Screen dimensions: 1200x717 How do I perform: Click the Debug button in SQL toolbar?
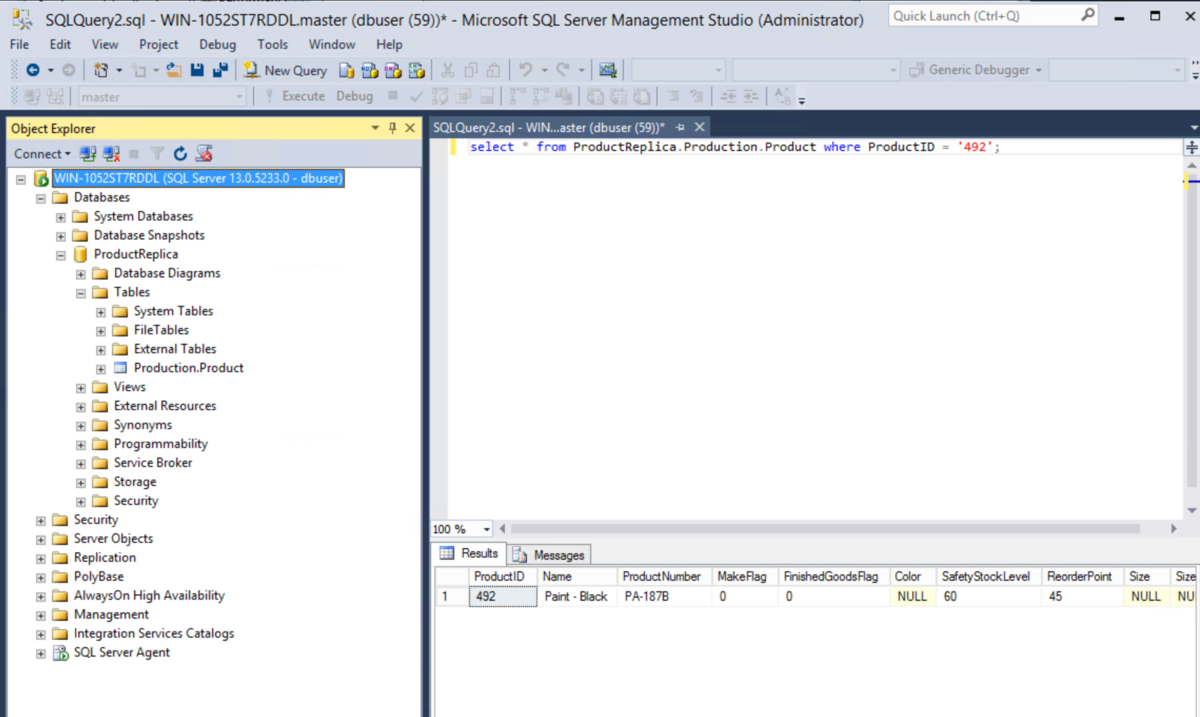click(354, 96)
